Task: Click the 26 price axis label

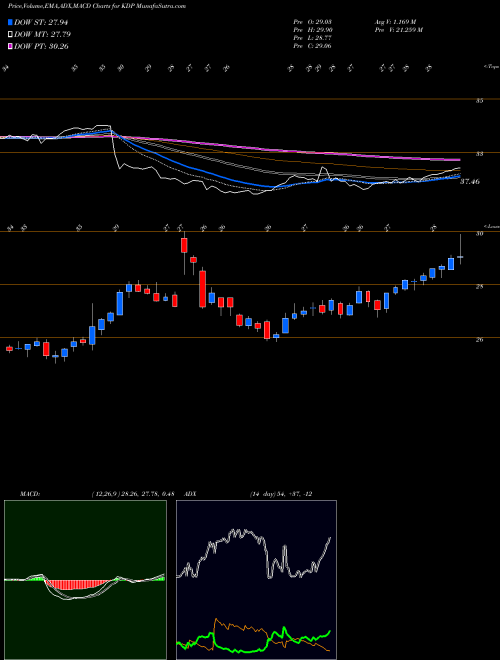Action: click(480, 340)
